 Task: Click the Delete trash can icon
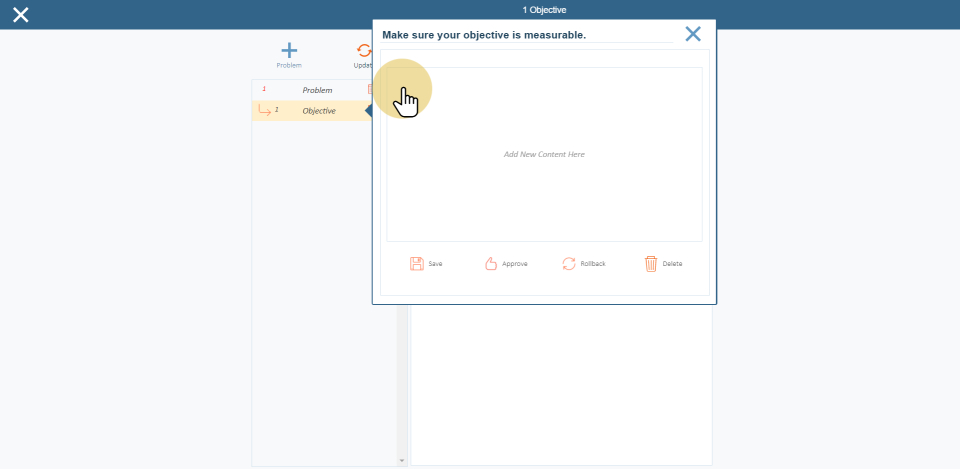(x=651, y=264)
